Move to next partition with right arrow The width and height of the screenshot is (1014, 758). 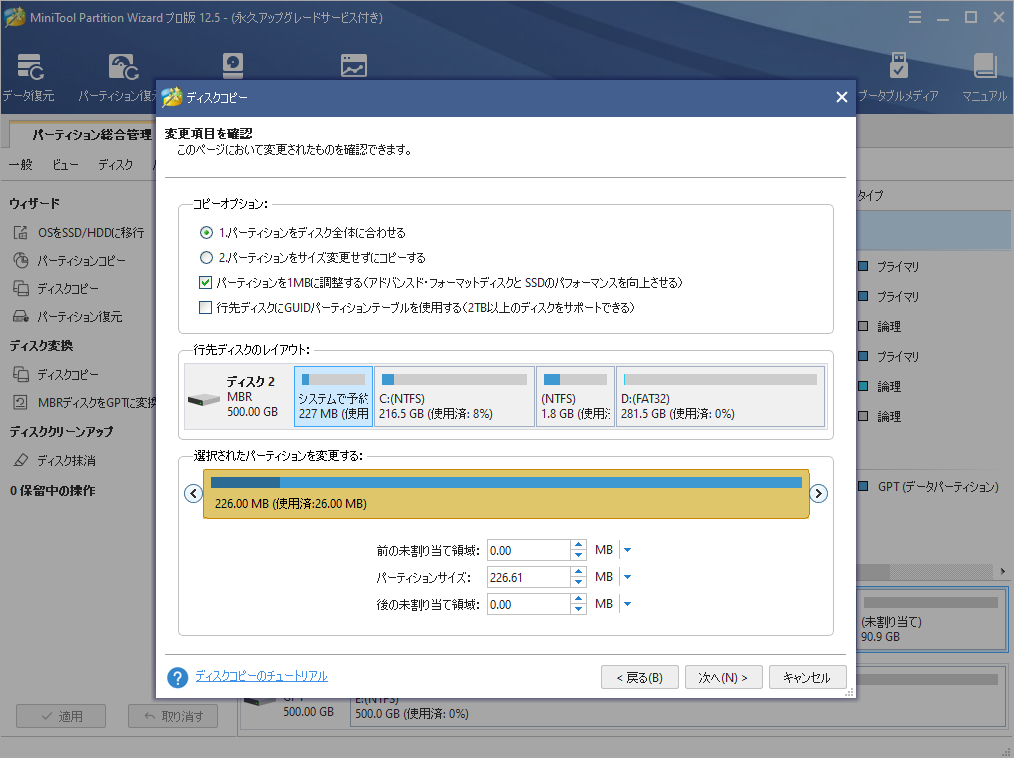[818, 493]
